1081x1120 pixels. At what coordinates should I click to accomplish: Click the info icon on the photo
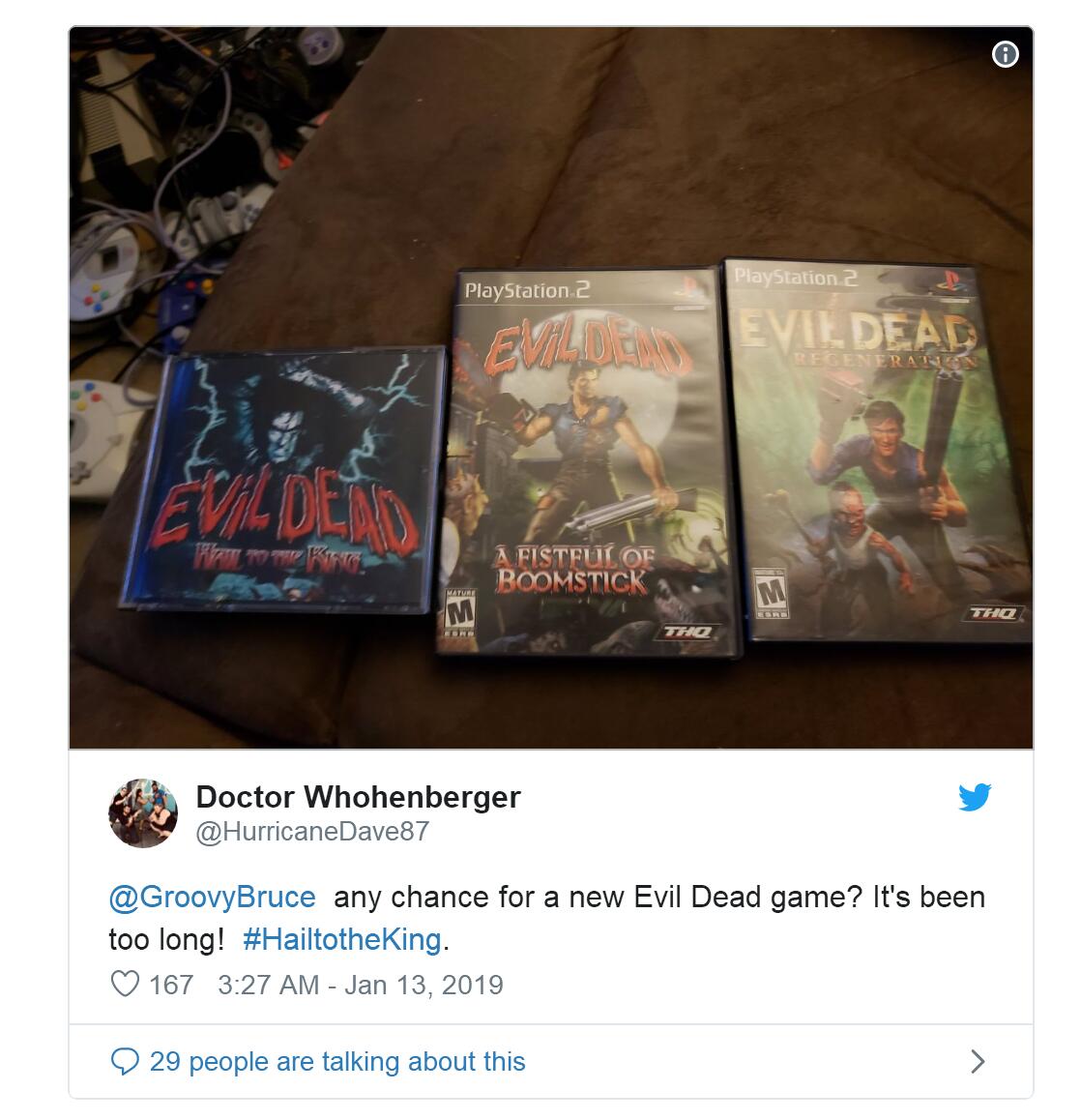[x=1005, y=53]
